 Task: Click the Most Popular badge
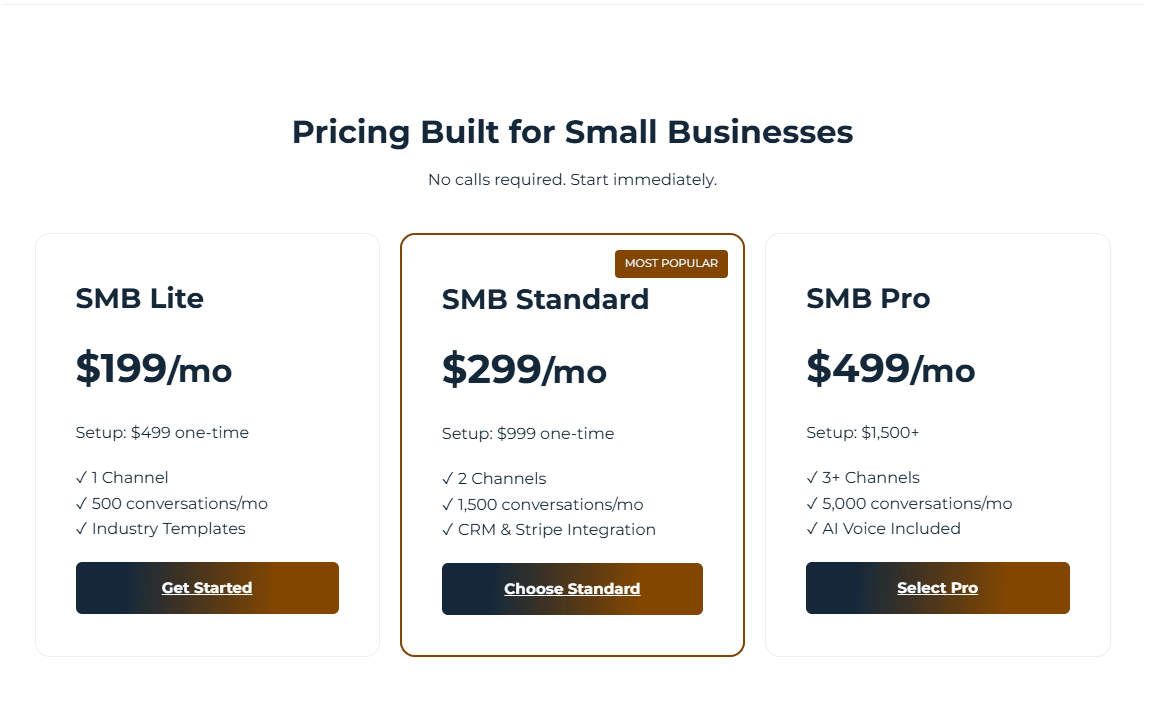coord(671,264)
